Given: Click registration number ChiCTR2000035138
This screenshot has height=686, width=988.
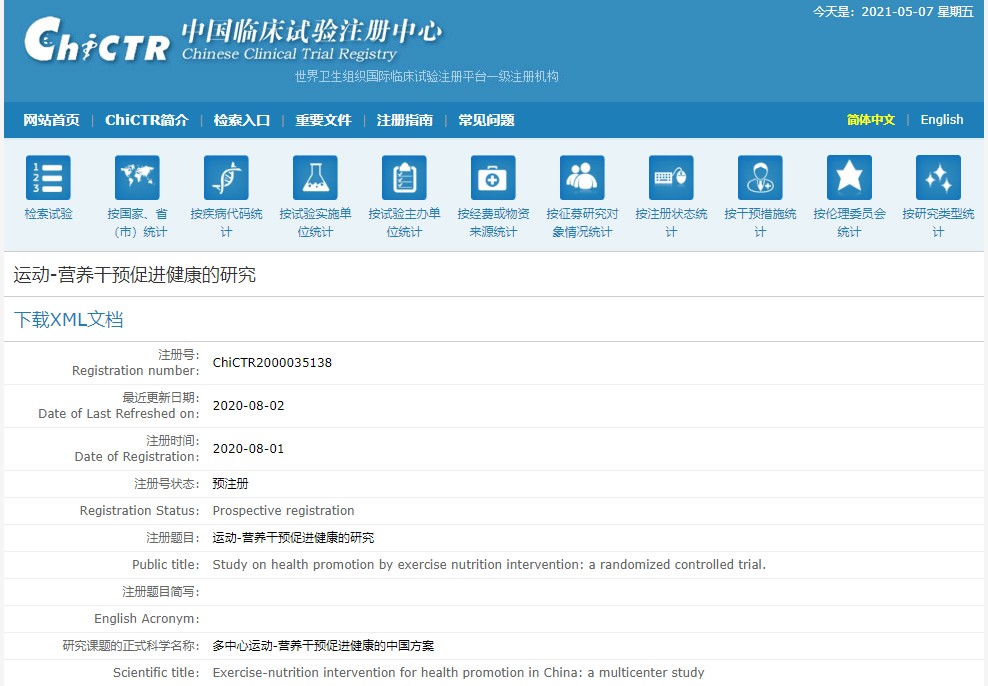Looking at the screenshot, I should (272, 362).
